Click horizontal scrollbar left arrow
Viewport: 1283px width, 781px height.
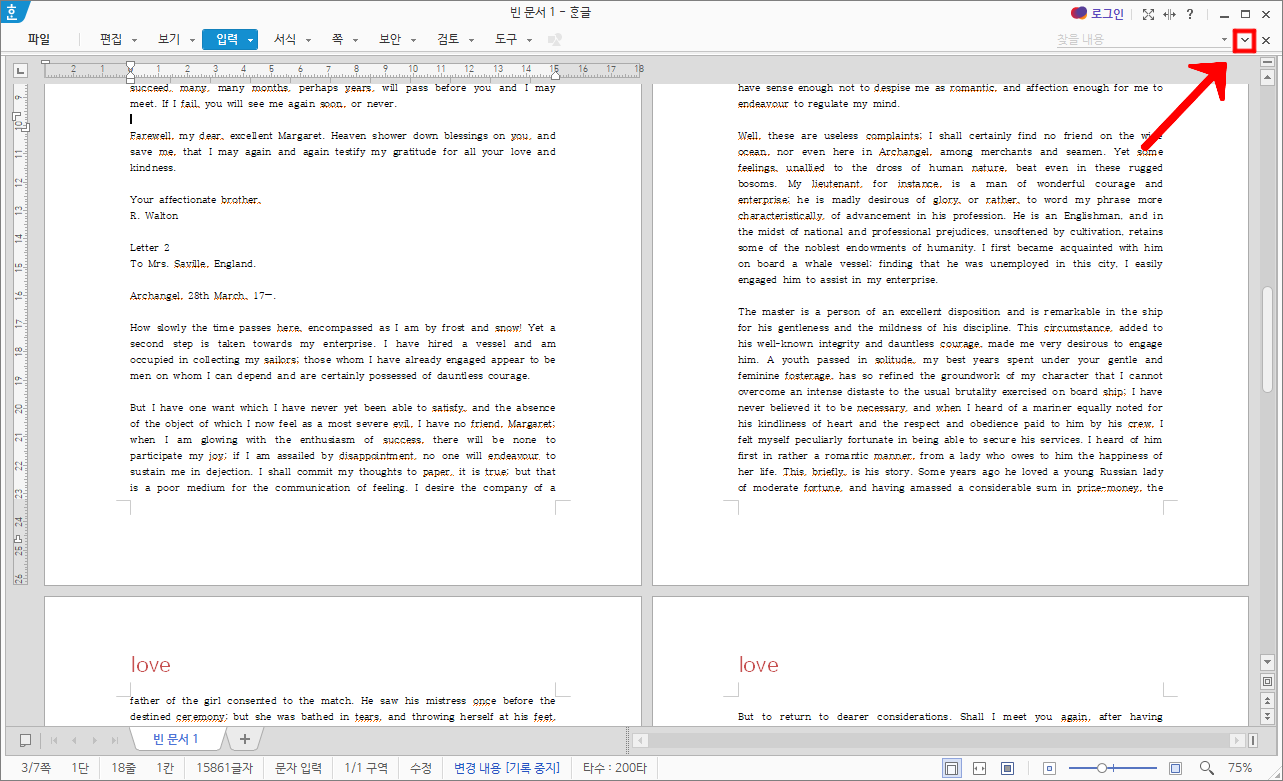(x=641, y=740)
